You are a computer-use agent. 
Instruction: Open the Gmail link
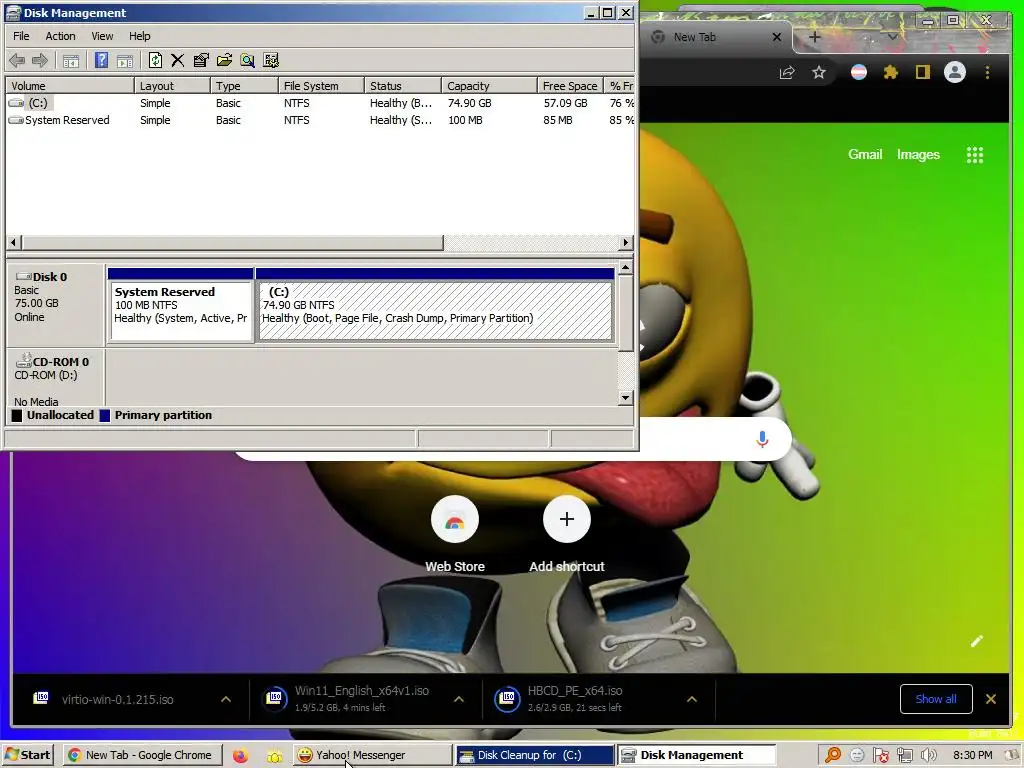click(865, 155)
